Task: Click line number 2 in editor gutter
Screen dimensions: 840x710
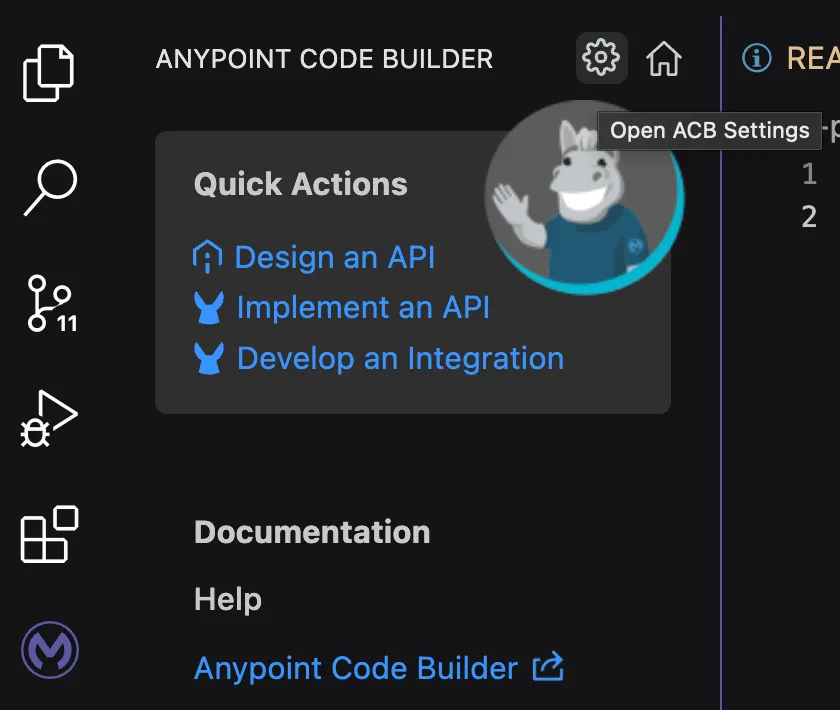Action: tap(809, 217)
